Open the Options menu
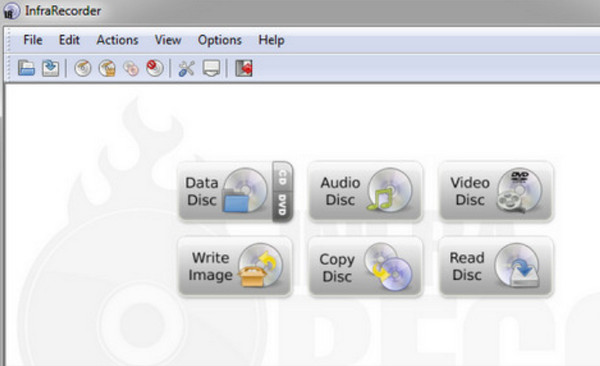Viewport: 600px width, 366px height. [220, 40]
